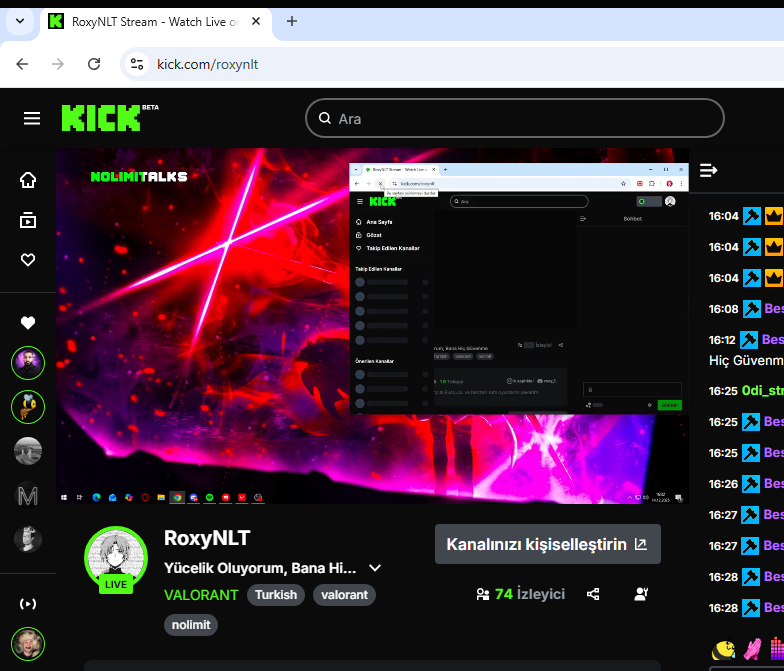The image size is (784, 671).
Task: Click moderator badge on 16:26 message
Action: coord(750,484)
